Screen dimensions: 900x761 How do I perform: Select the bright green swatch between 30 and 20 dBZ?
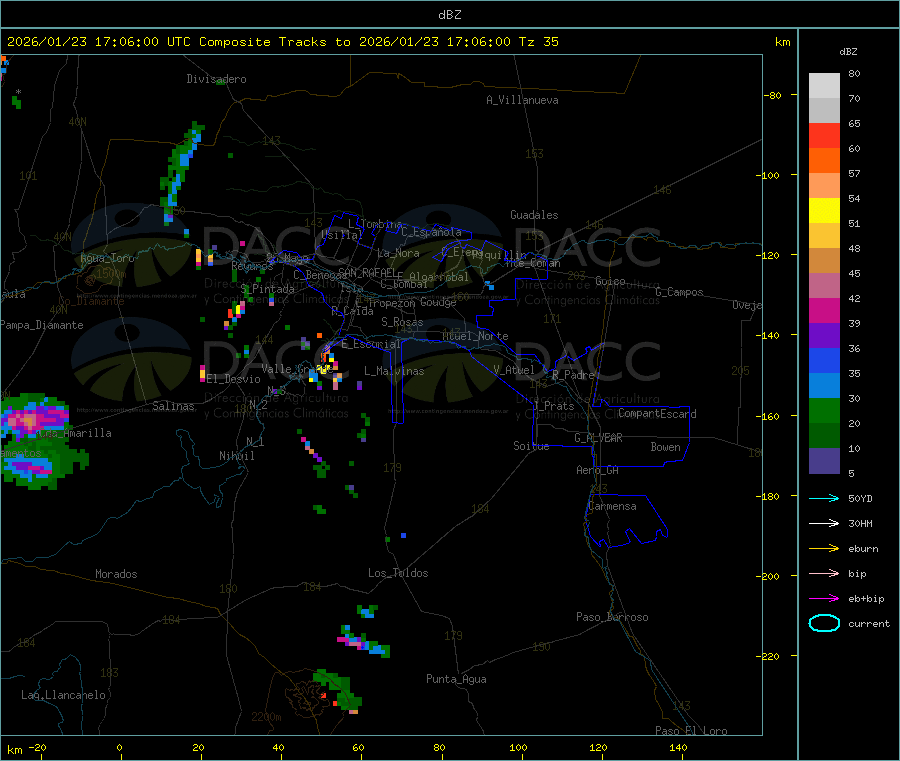pyautogui.click(x=824, y=410)
